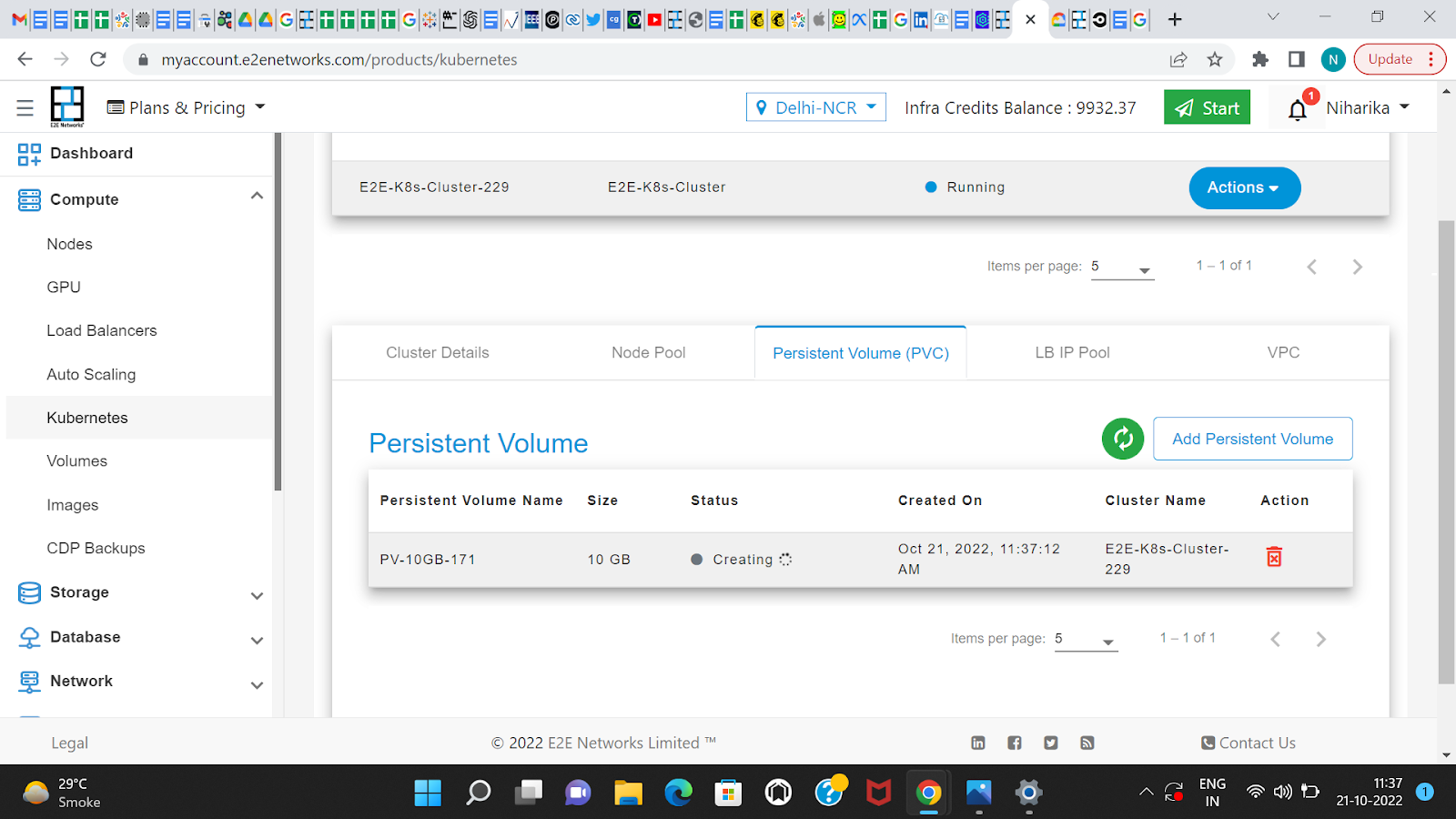Open the Windows Start menu

[x=428, y=793]
